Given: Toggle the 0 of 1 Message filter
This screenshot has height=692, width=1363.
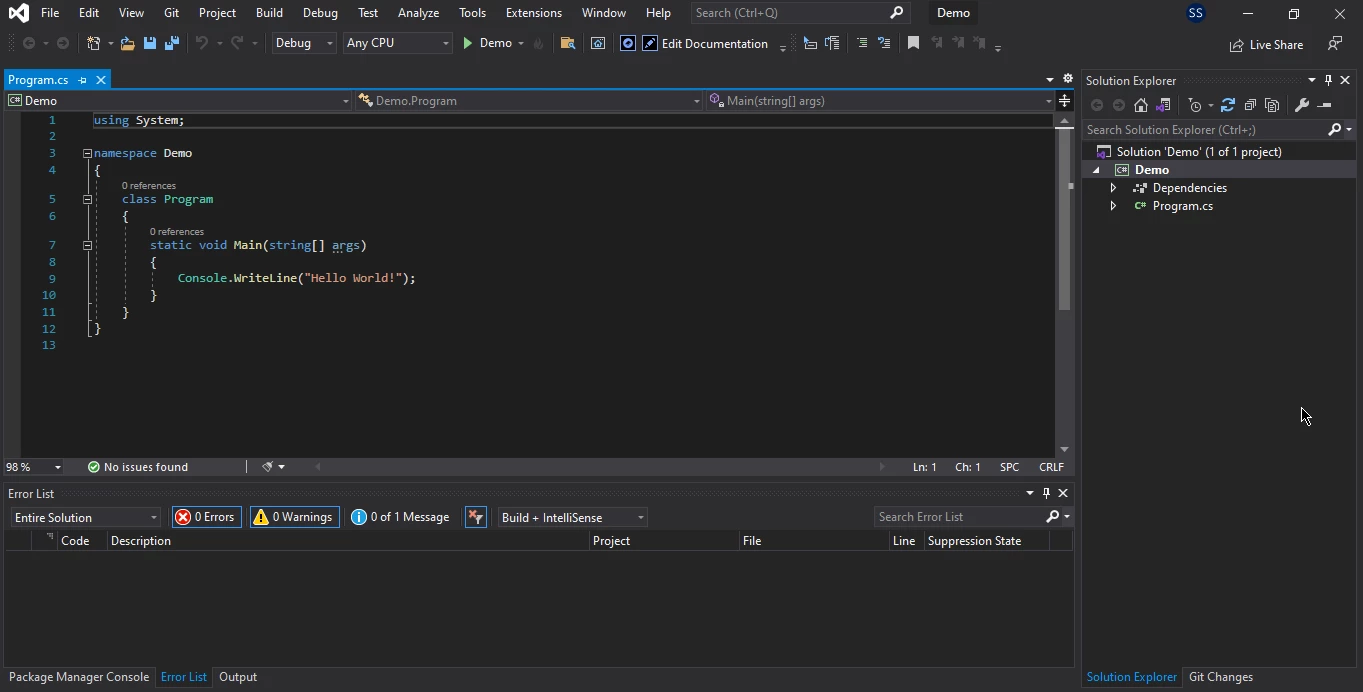Looking at the screenshot, I should pos(401,517).
